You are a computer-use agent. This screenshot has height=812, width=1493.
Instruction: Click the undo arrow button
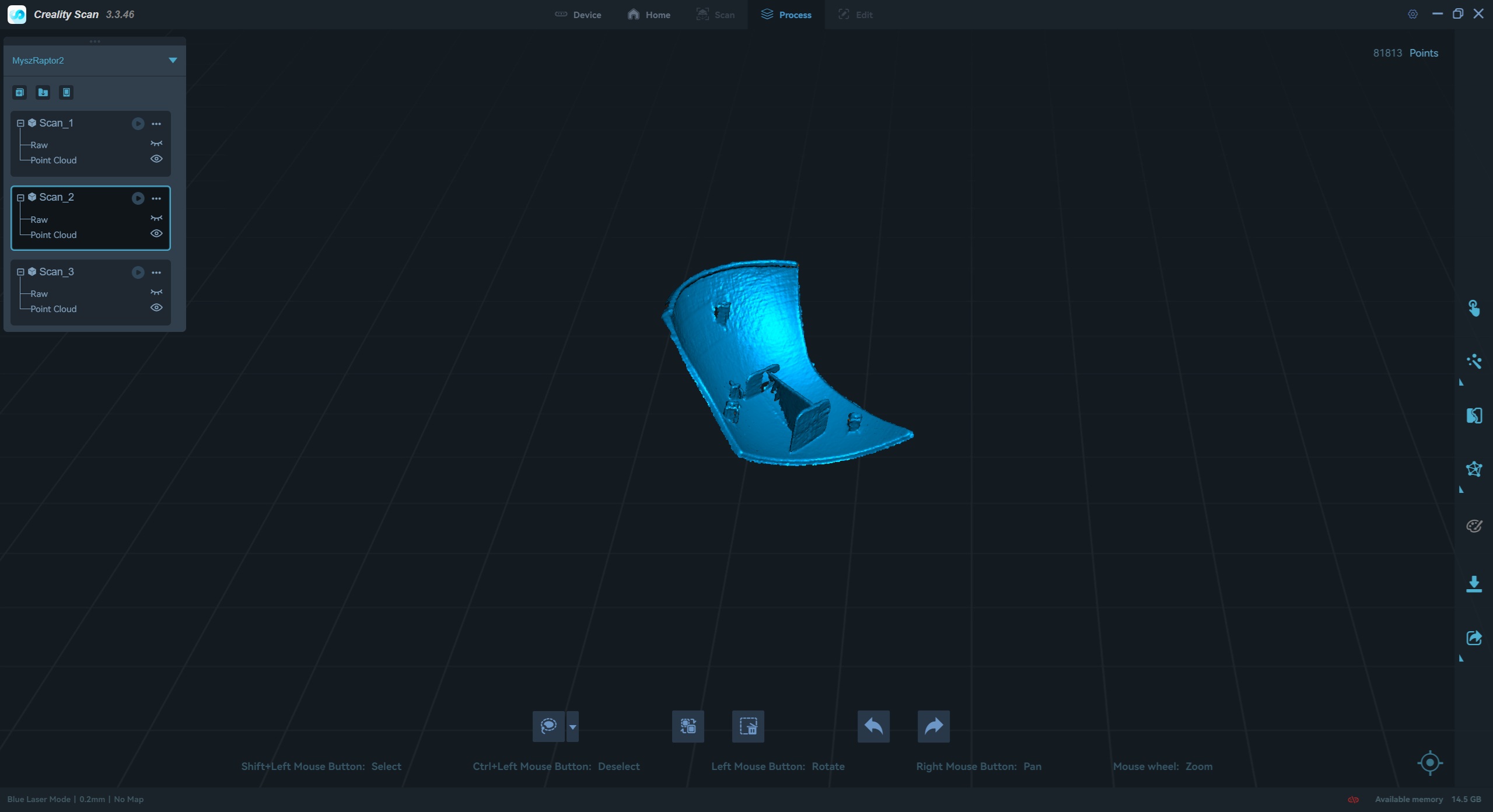coord(873,726)
